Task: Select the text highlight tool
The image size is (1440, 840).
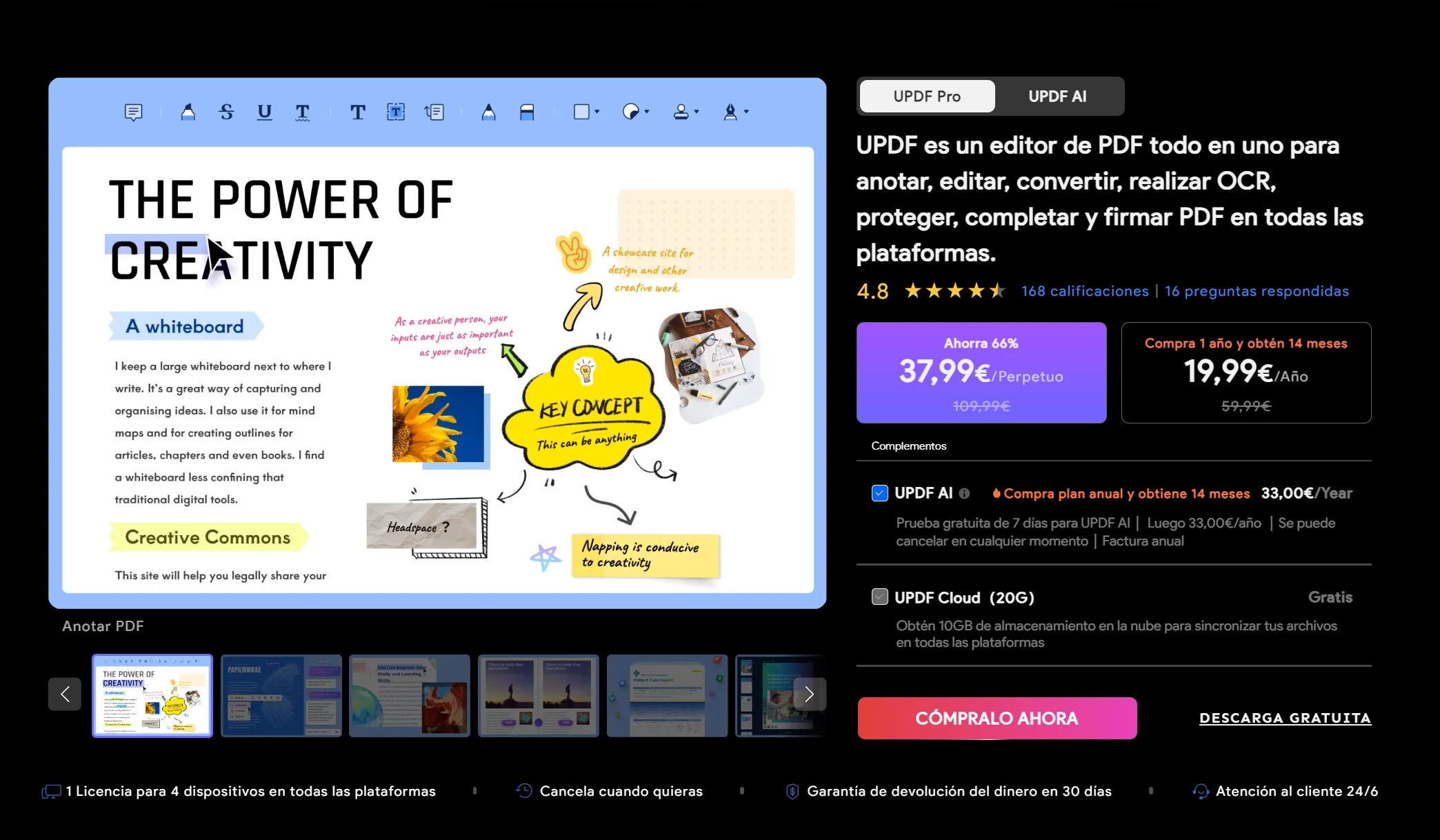Action: tap(188, 110)
